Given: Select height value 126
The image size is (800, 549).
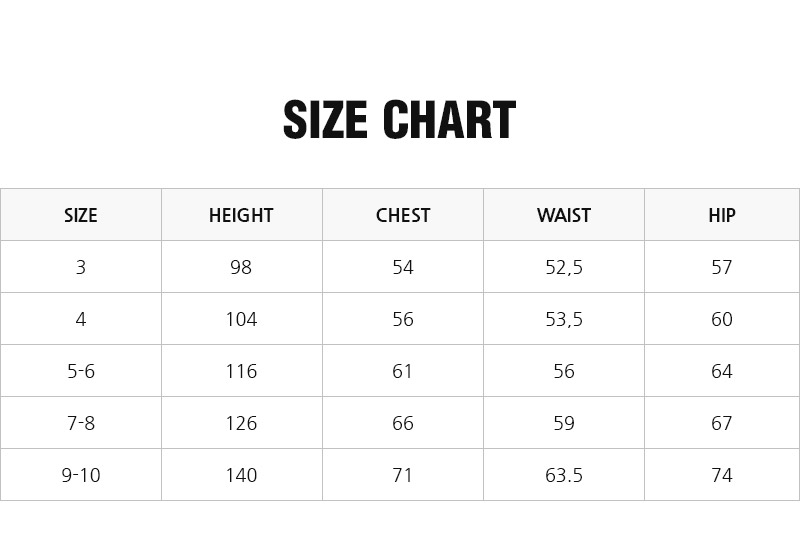Looking at the screenshot, I should click(241, 423).
